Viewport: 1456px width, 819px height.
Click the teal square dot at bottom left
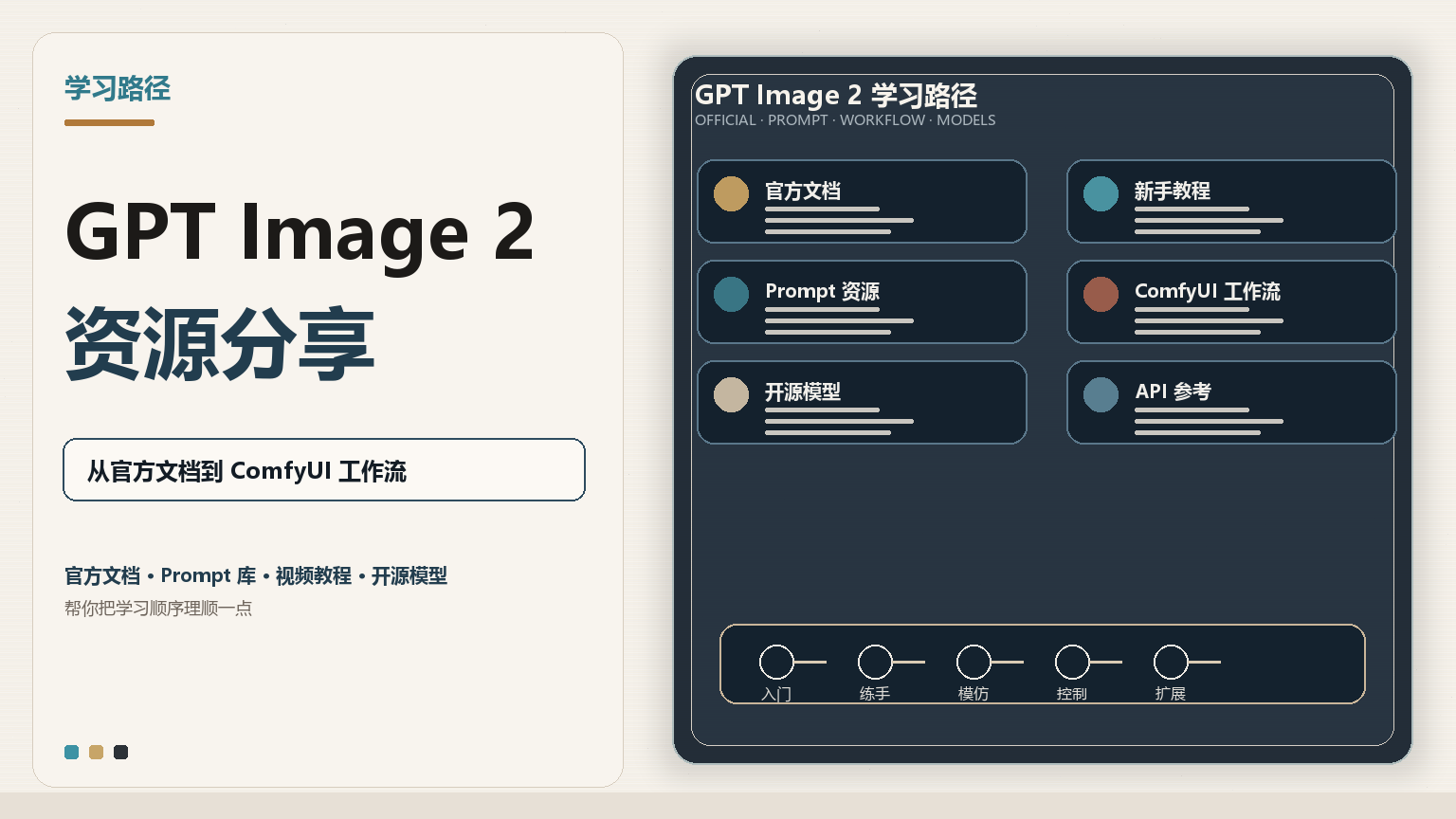tap(71, 752)
